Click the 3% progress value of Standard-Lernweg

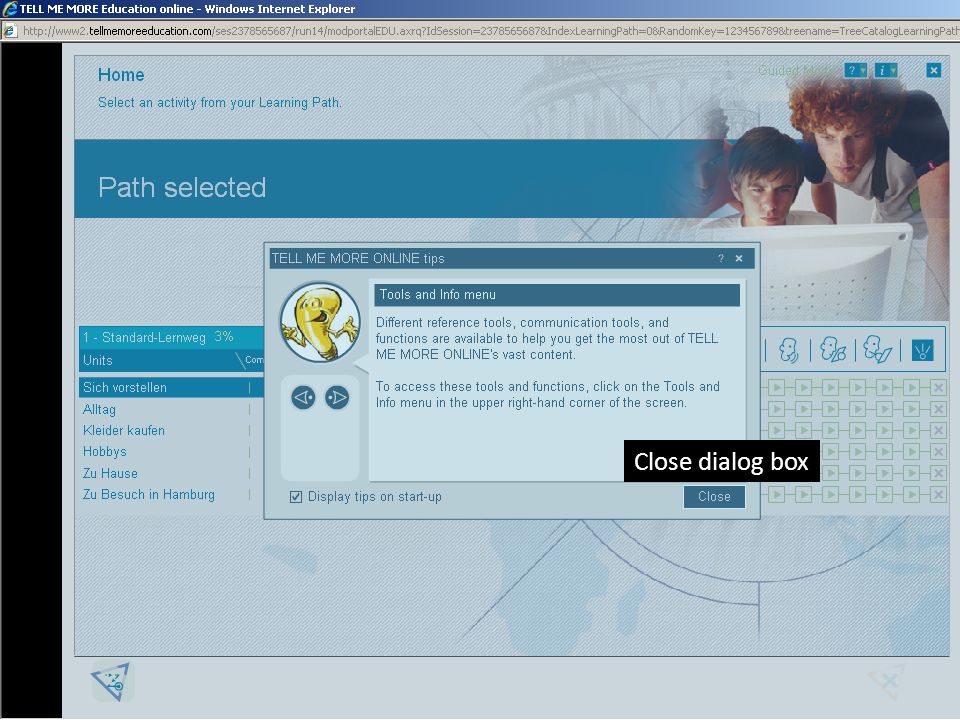[x=224, y=337]
